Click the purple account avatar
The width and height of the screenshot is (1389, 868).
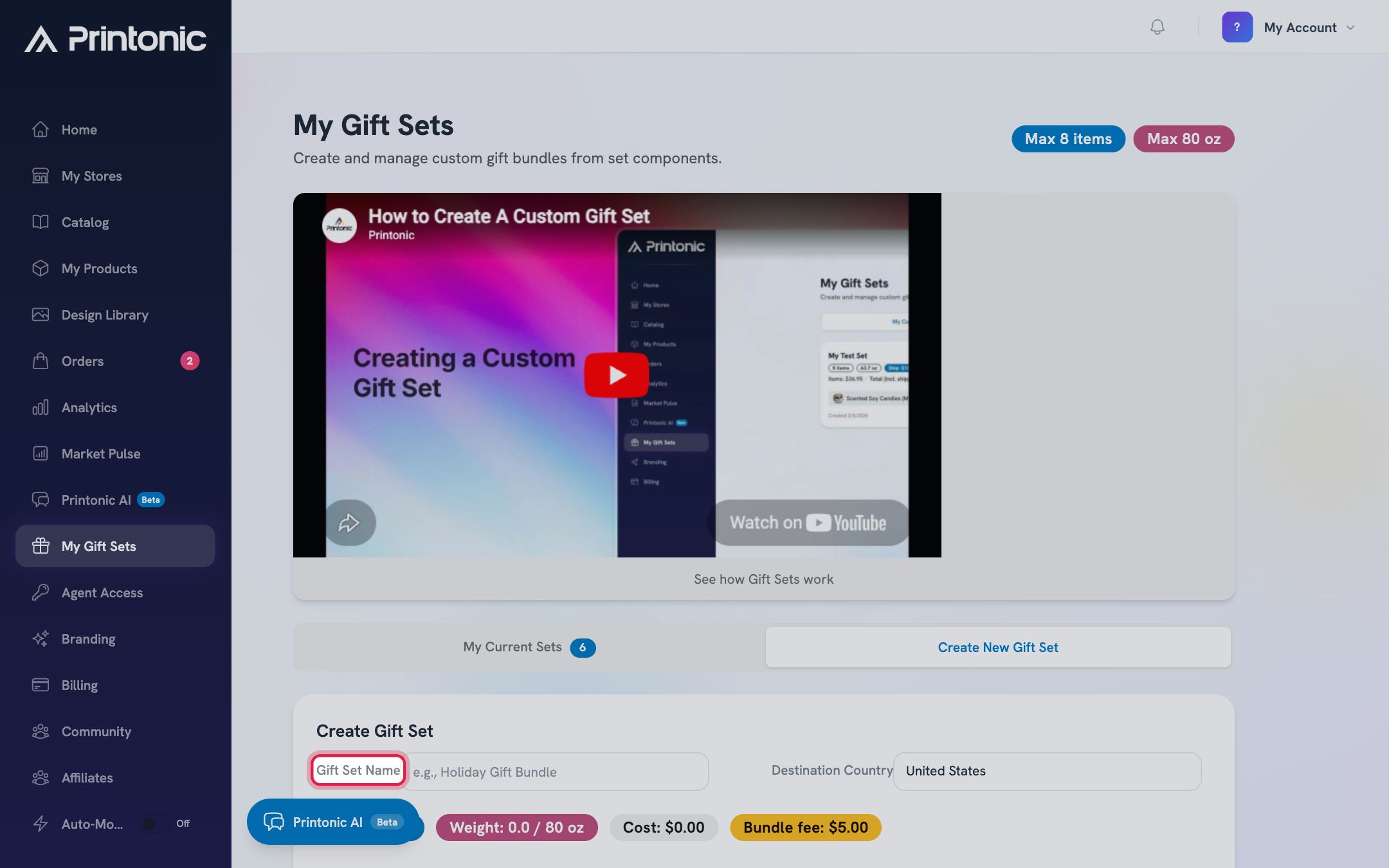click(x=1237, y=27)
